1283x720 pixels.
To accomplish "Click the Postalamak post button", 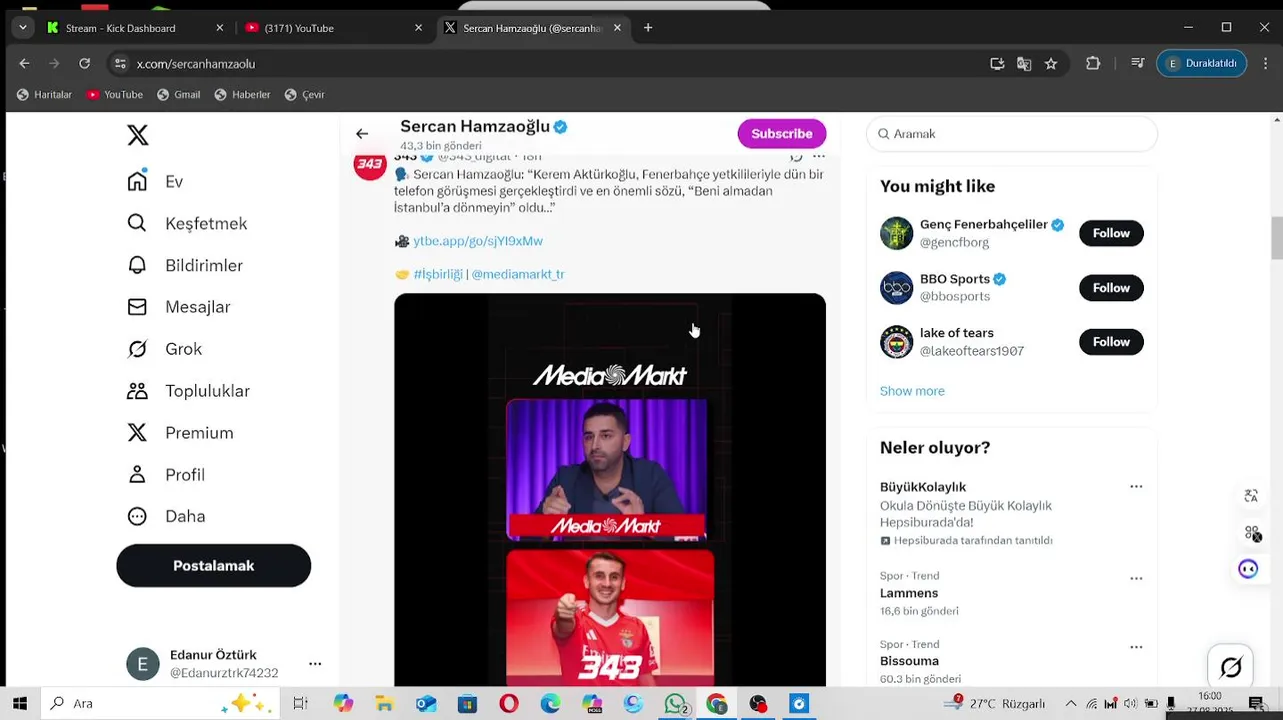I will 213,566.
